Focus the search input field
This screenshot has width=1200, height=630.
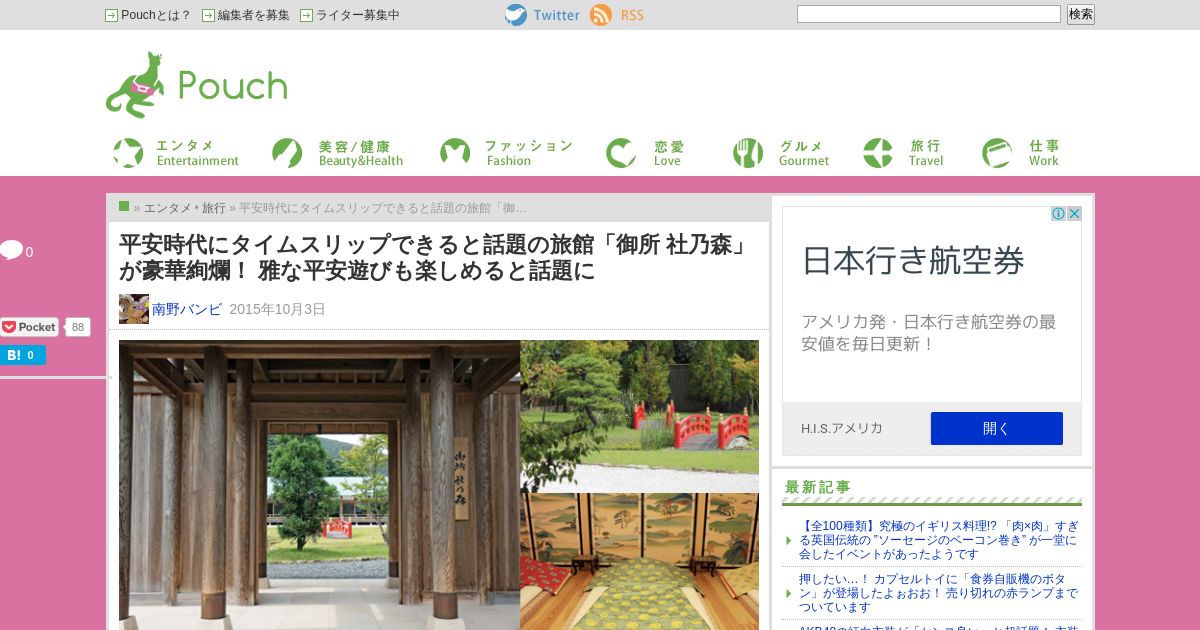click(929, 14)
